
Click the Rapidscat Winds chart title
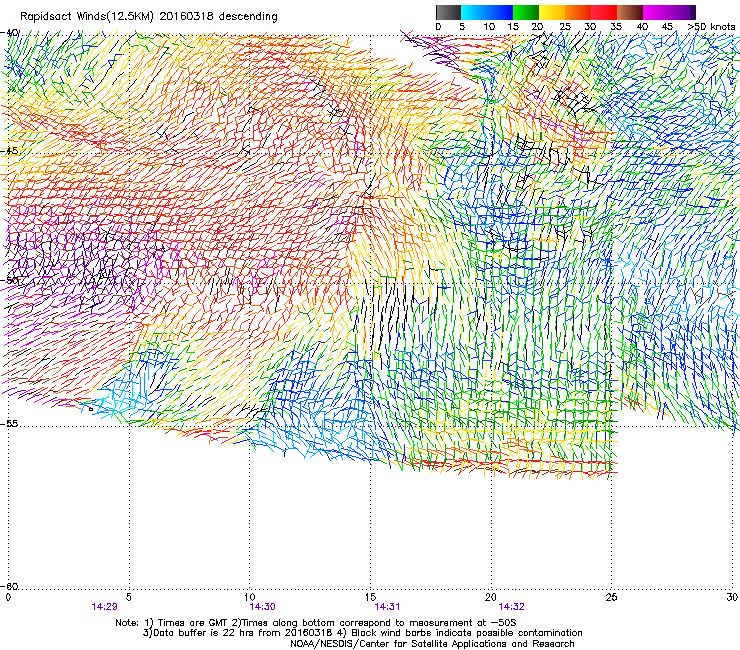[x=149, y=16]
